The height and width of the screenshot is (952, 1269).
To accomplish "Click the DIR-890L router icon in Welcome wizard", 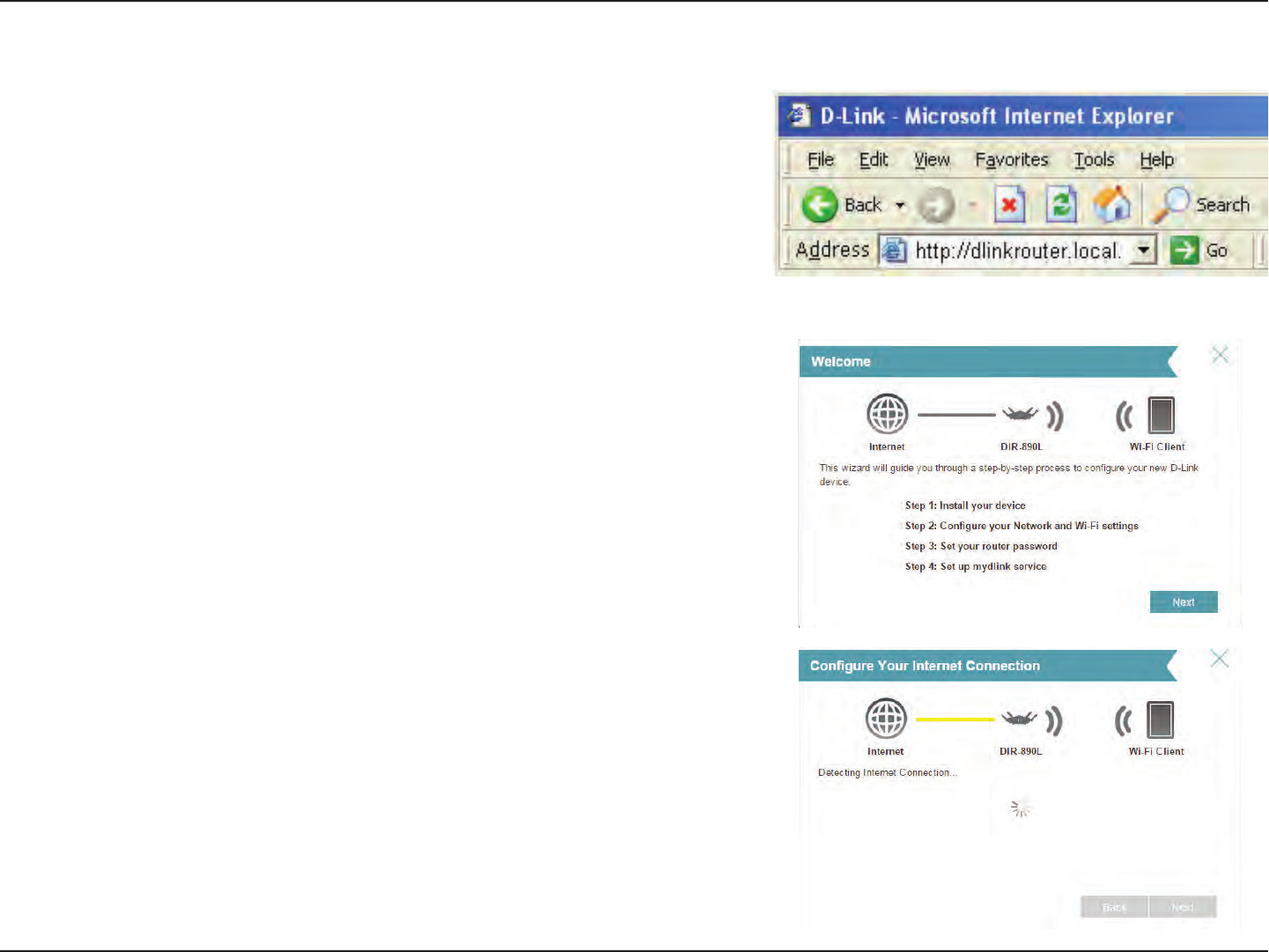I will tap(1021, 414).
